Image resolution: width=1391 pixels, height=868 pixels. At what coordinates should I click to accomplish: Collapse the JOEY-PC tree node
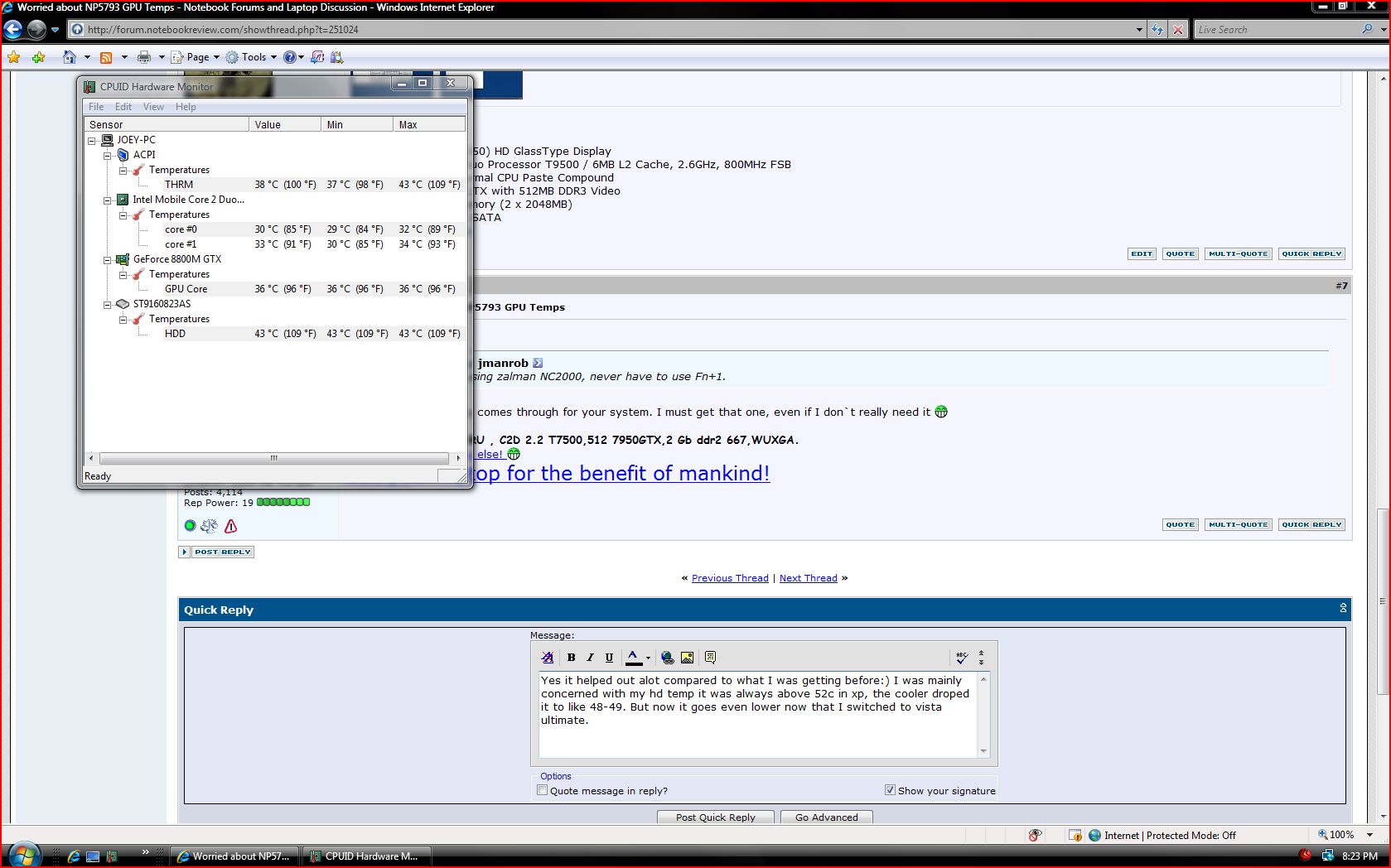click(92, 140)
